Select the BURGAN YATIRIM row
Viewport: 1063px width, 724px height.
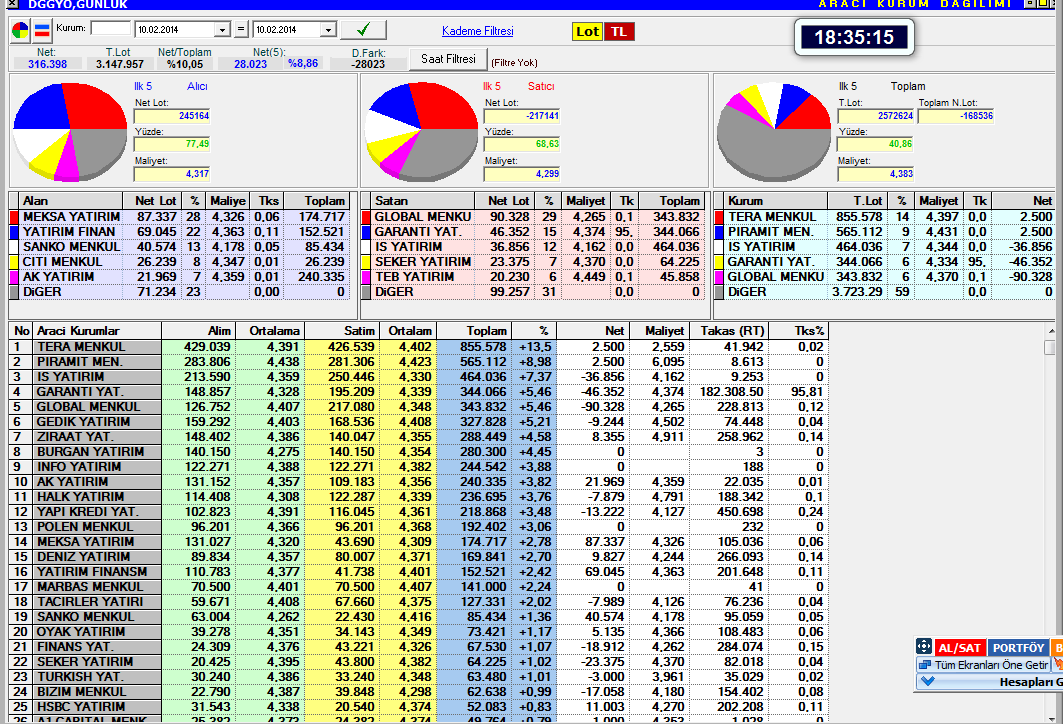418,451
